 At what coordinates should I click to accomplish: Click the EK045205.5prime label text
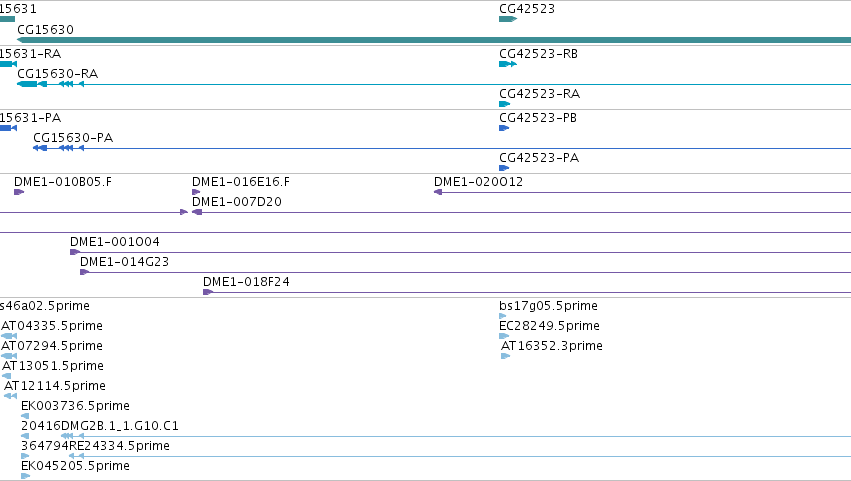pyautogui.click(x=75, y=466)
